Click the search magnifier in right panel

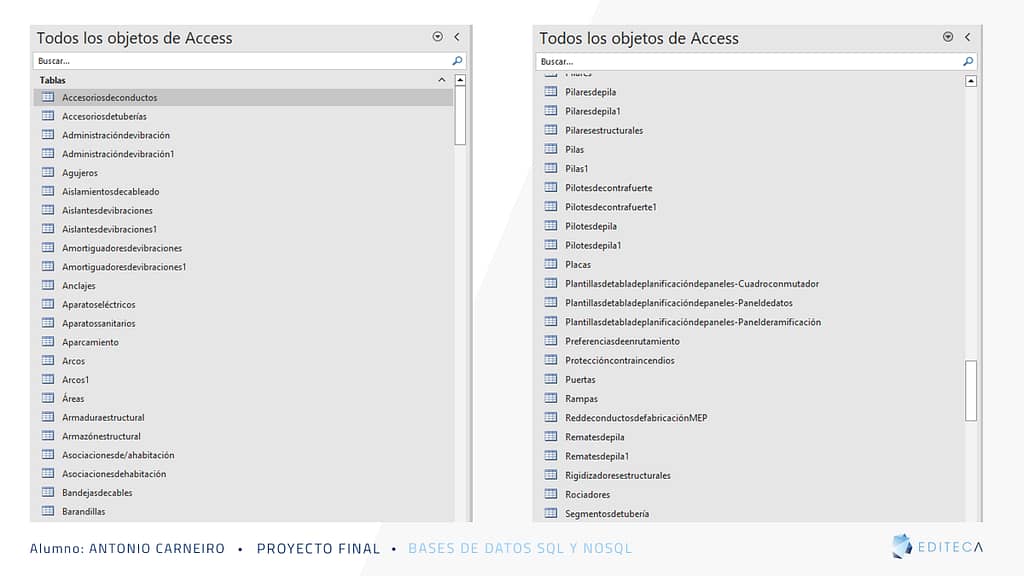pos(968,61)
